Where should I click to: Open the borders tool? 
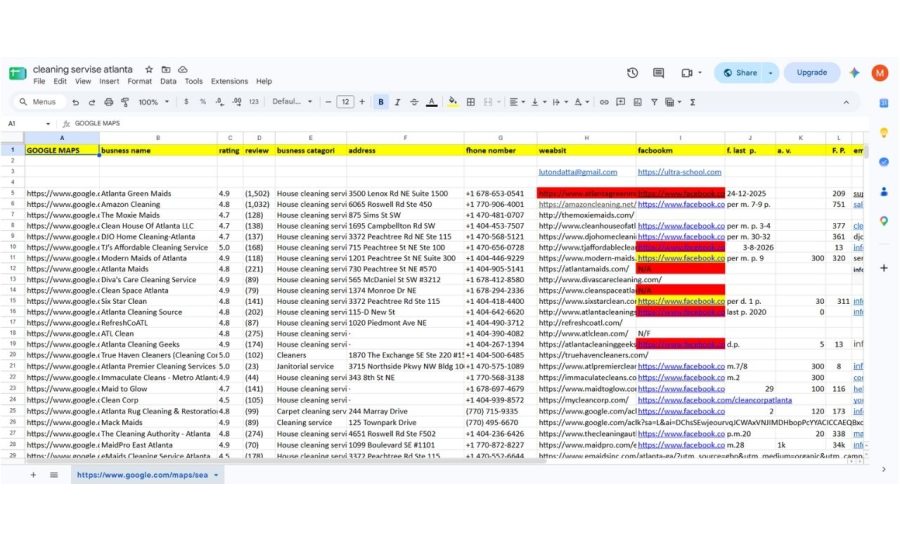tap(471, 102)
